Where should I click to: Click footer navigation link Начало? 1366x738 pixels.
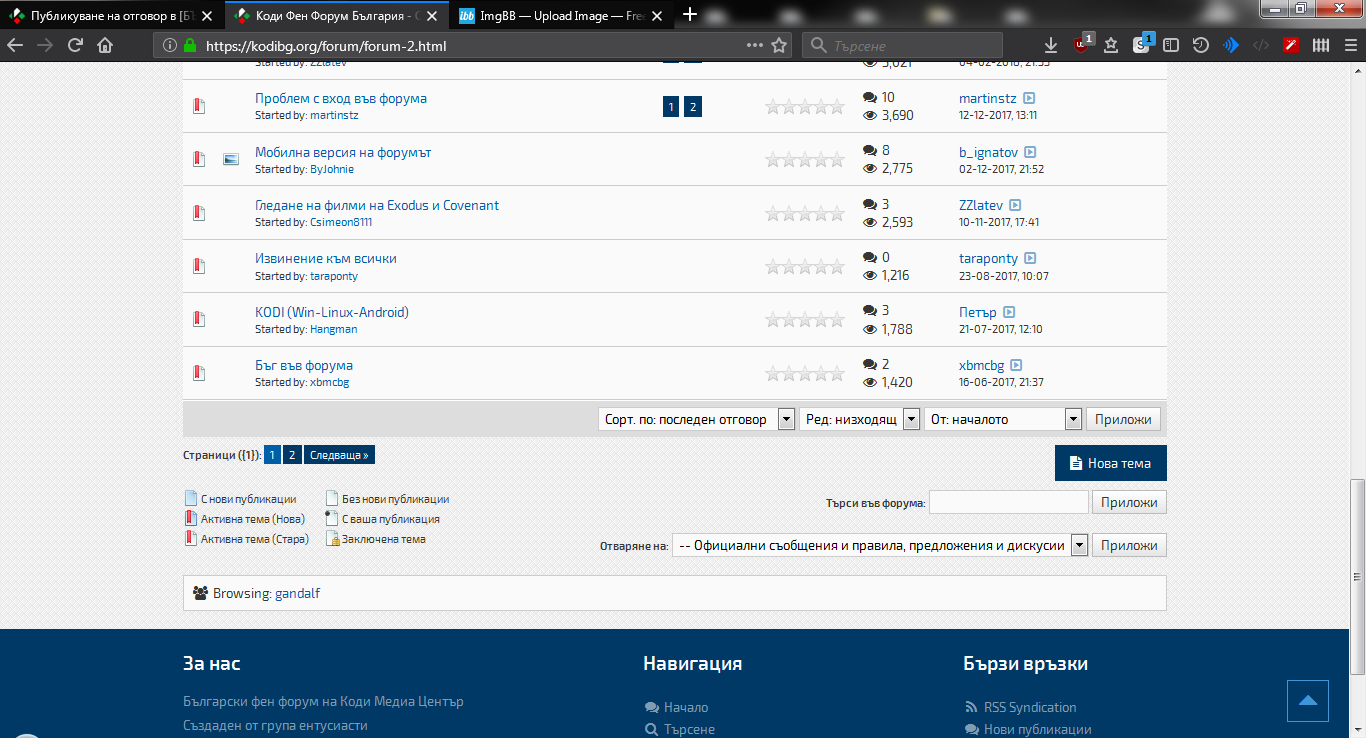coord(686,707)
